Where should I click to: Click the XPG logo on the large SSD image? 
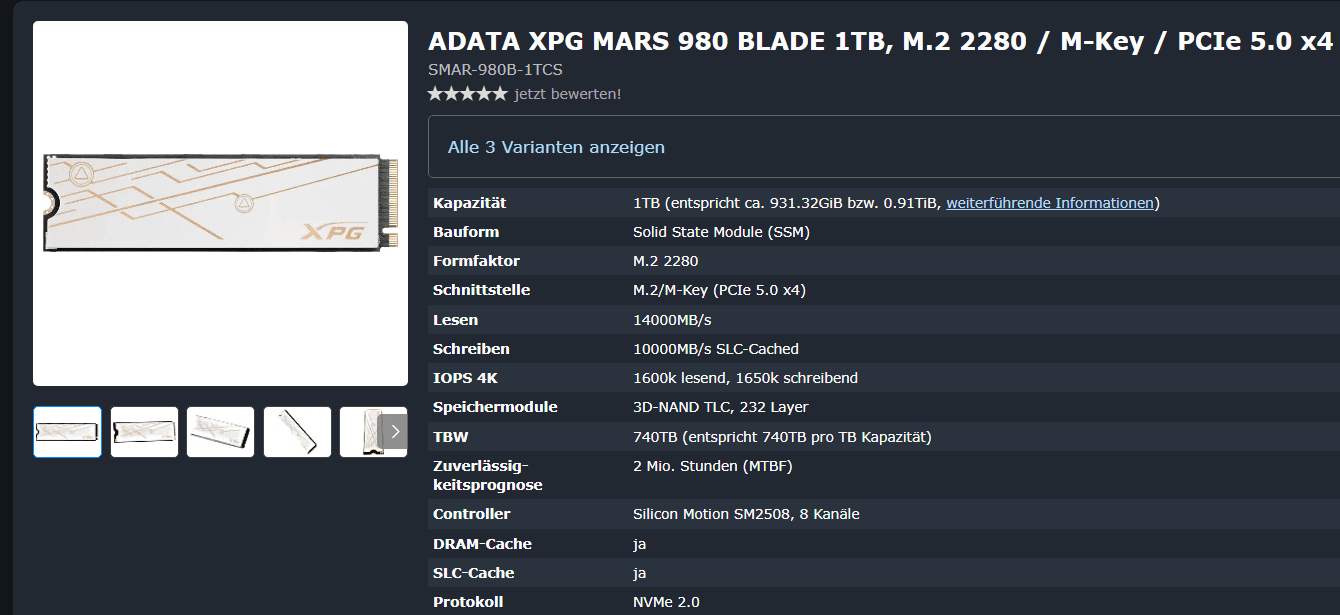click(332, 232)
